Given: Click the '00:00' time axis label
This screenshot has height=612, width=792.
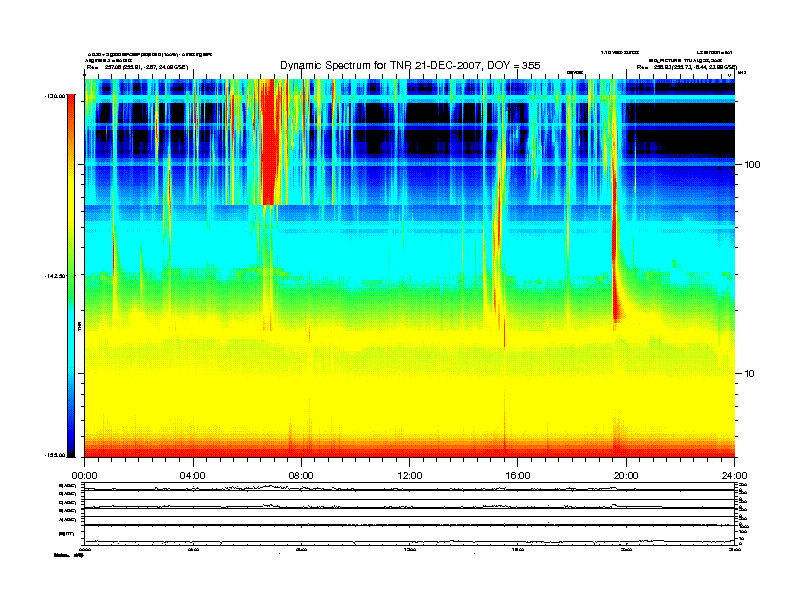Looking at the screenshot, I should point(84,476).
